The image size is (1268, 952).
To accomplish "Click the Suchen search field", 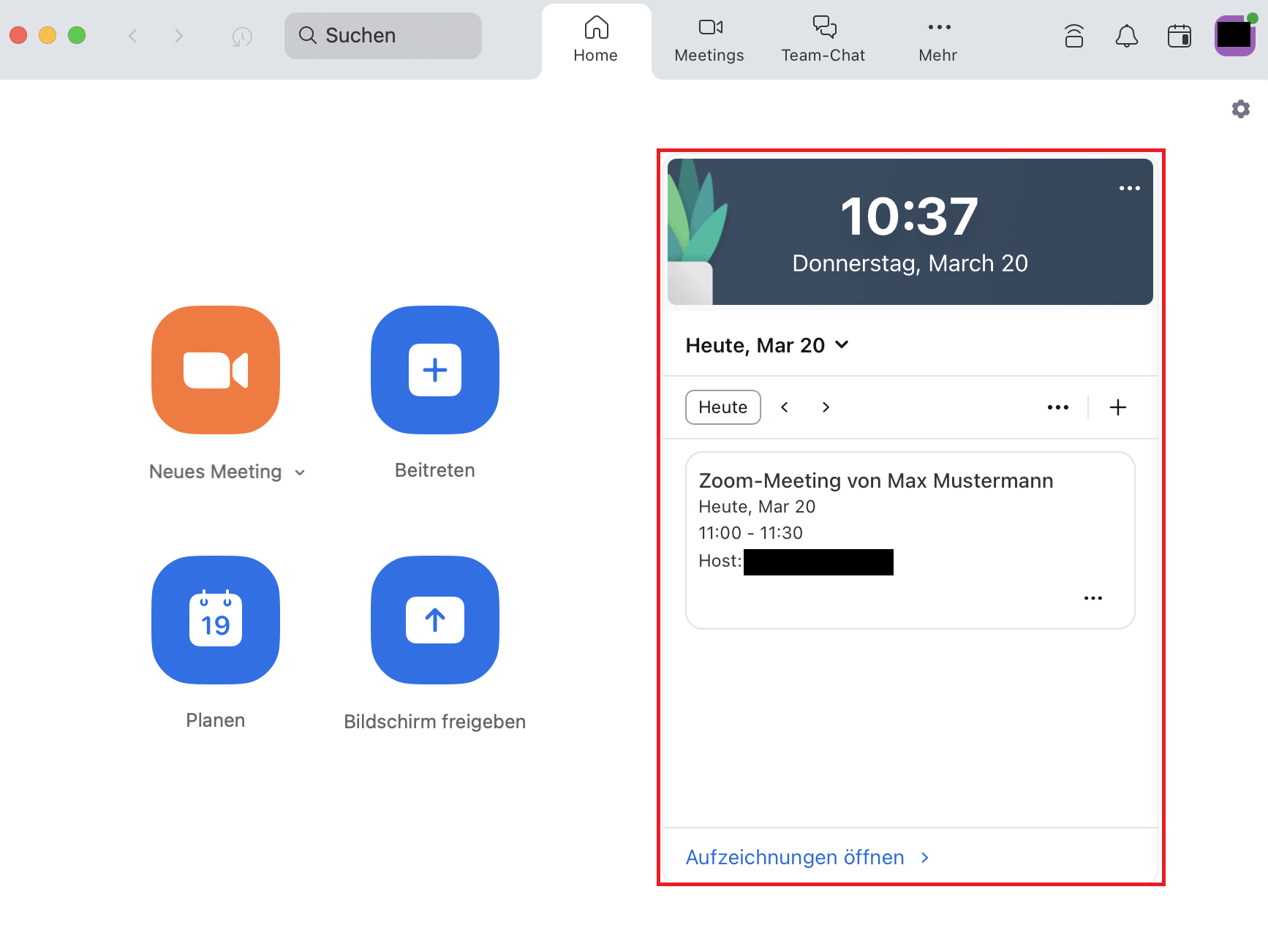I will click(383, 36).
